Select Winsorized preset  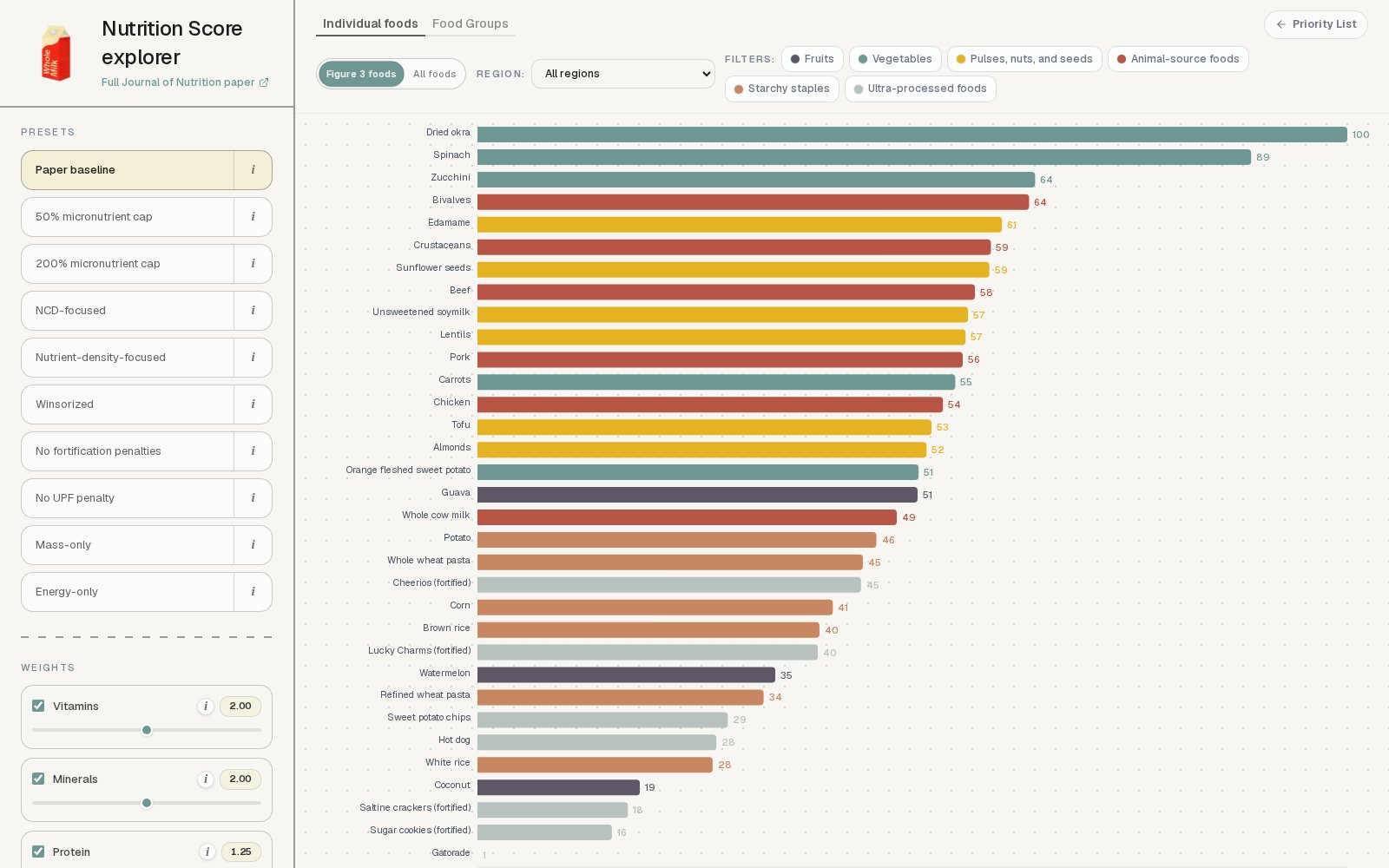click(x=128, y=404)
